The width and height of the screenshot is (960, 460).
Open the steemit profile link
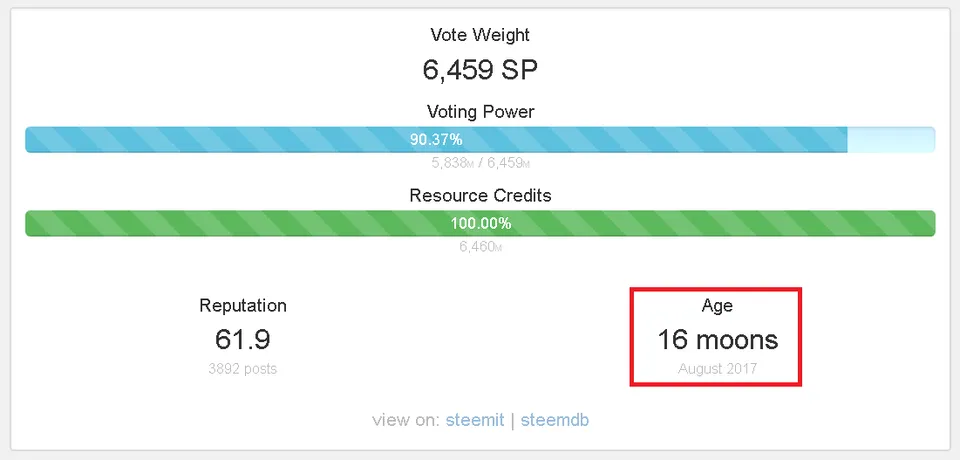475,420
